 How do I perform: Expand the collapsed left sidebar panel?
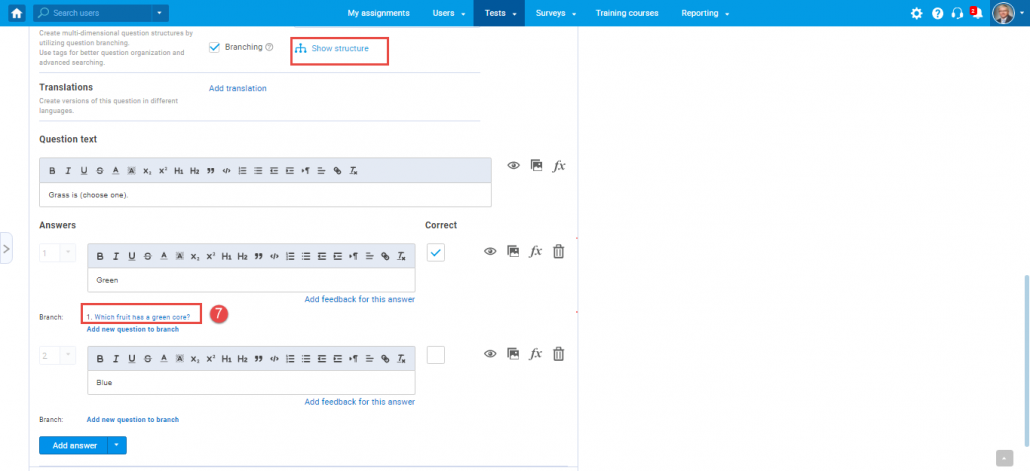[x=6, y=247]
